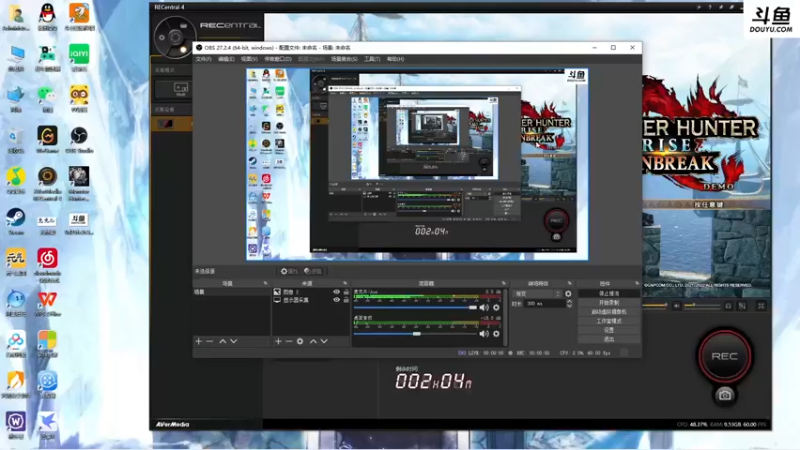Open the Docks (D) menu in OBS

click(x=278, y=59)
